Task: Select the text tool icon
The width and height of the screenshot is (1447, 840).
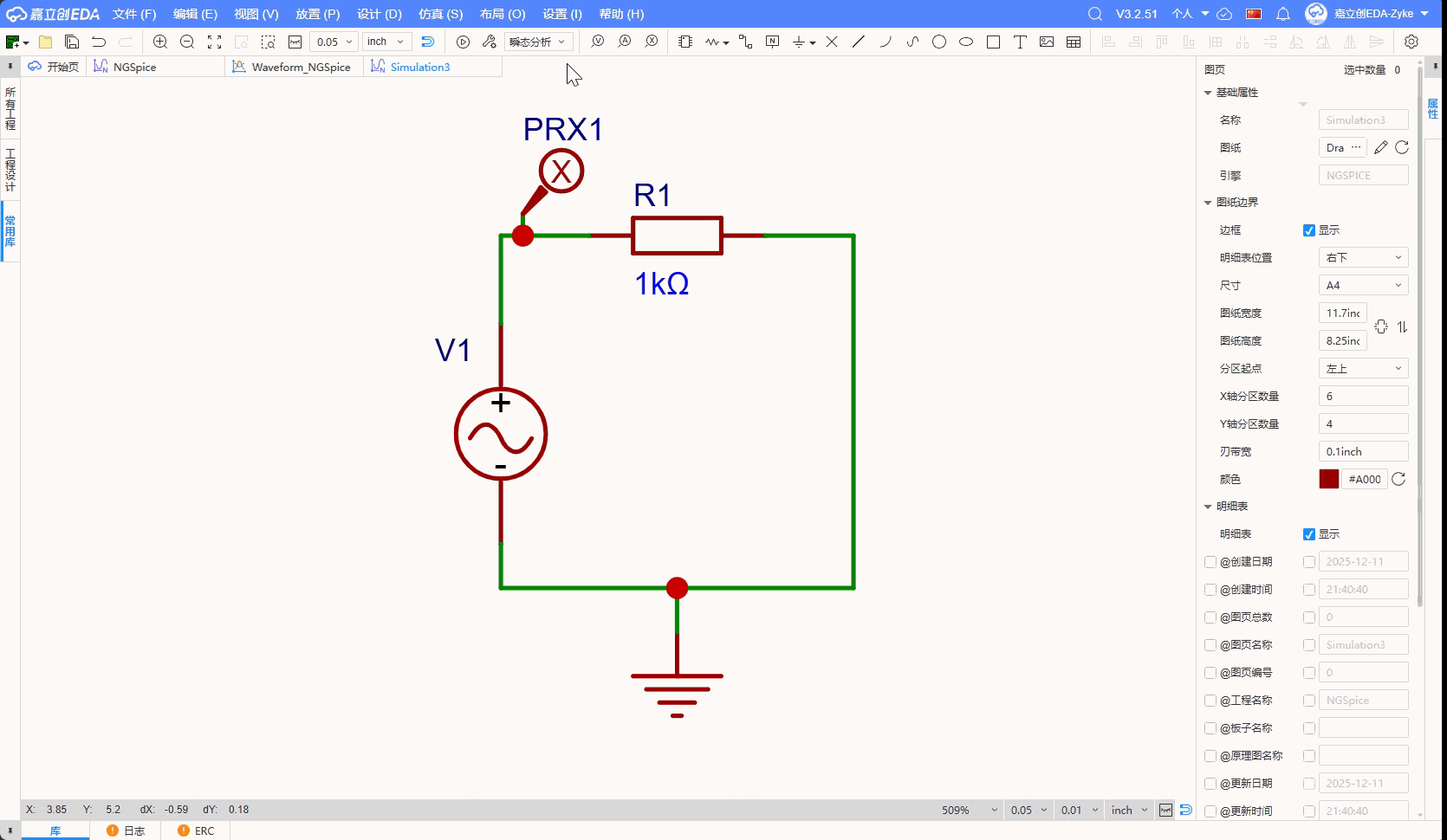Action: (x=1020, y=42)
